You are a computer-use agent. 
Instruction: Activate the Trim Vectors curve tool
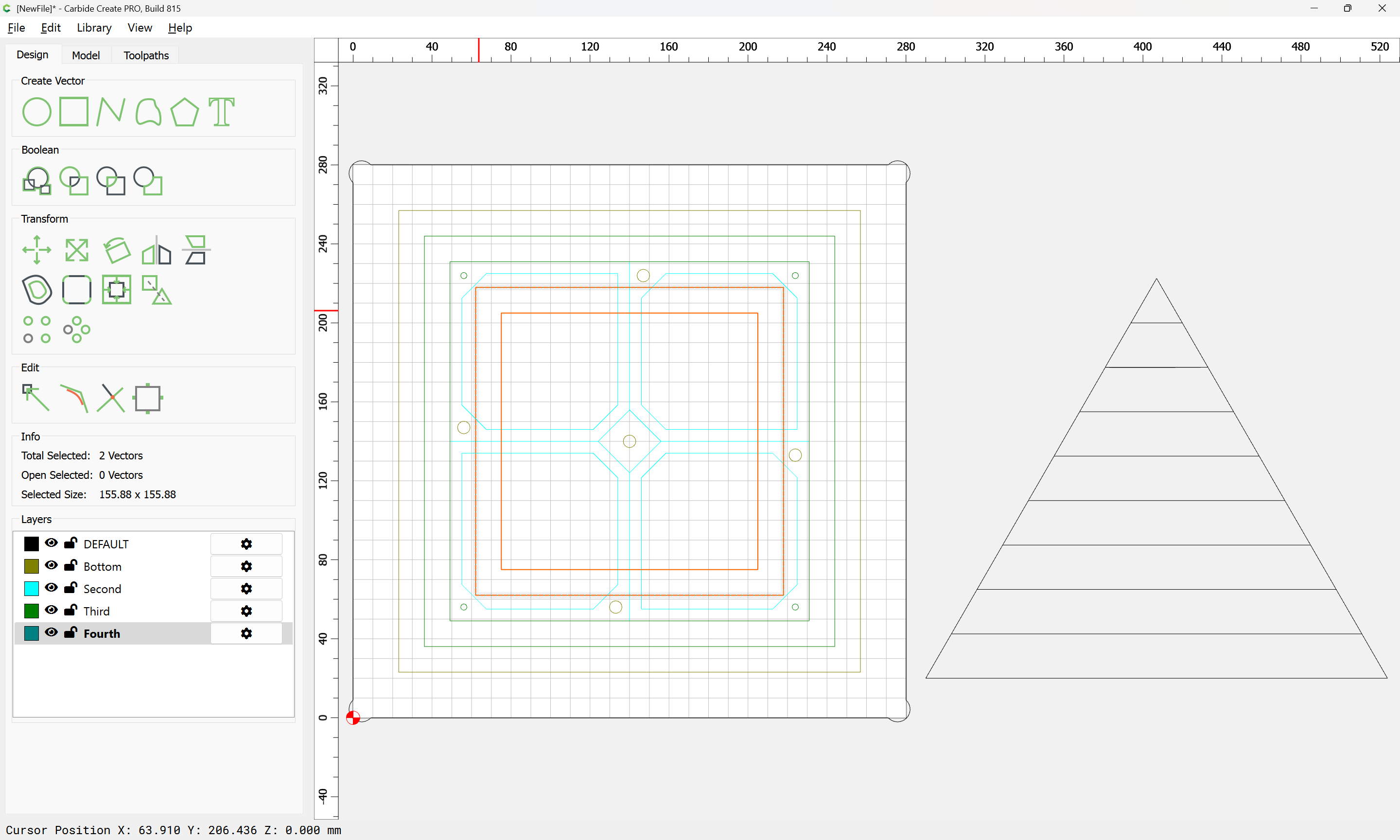point(74,398)
